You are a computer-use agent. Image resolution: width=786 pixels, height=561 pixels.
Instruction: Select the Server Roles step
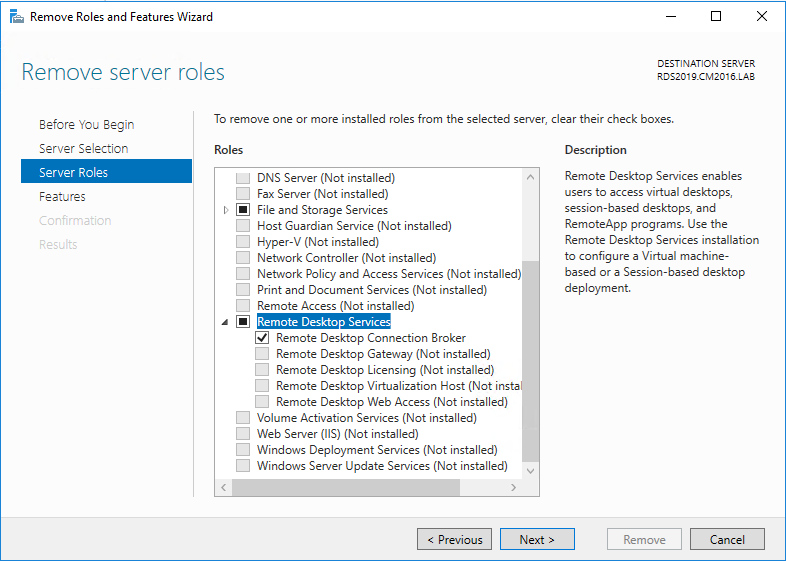(106, 172)
